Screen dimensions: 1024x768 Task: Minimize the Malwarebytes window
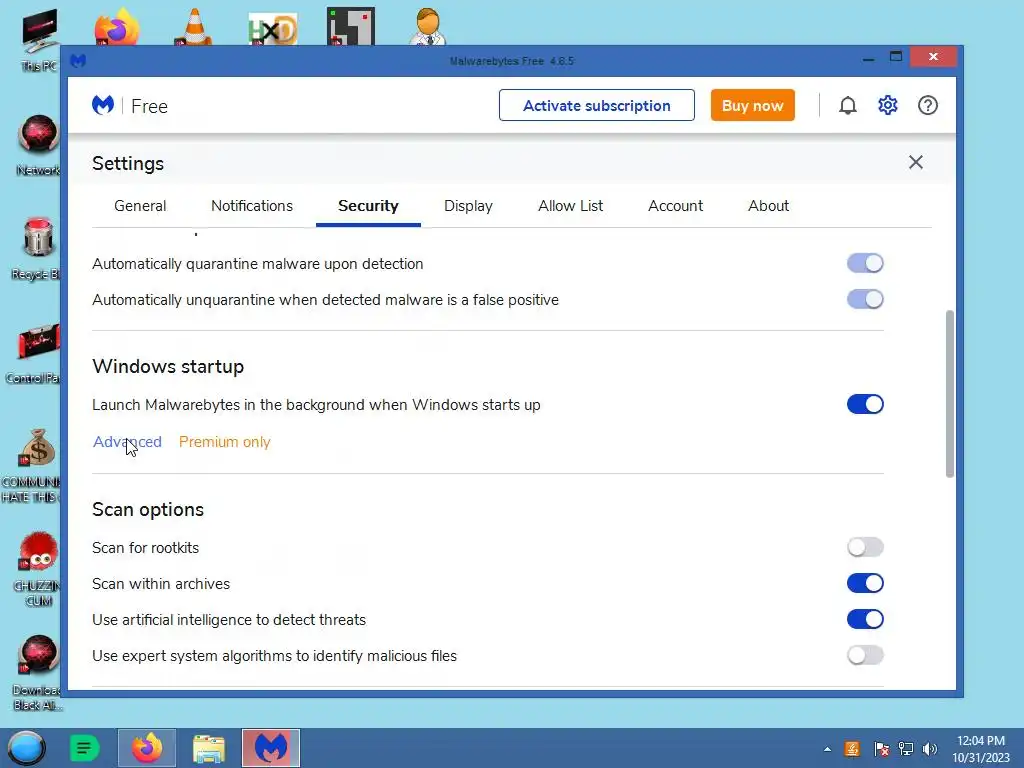coord(868,59)
